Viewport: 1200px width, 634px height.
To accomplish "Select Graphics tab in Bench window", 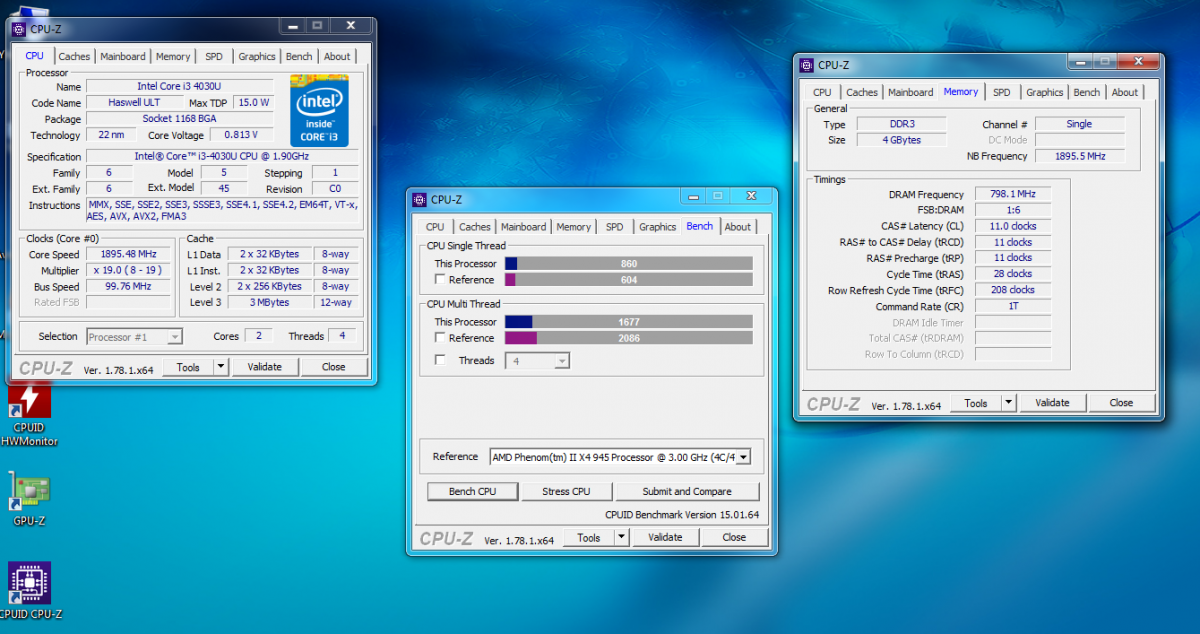I will click(657, 227).
